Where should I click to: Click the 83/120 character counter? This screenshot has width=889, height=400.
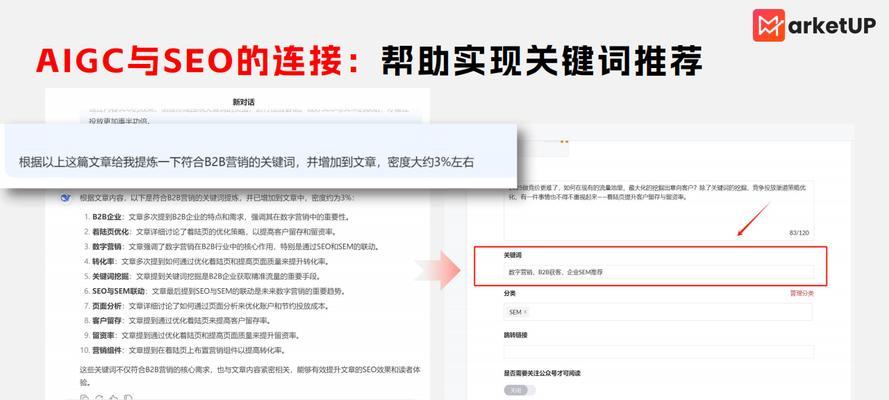799,233
